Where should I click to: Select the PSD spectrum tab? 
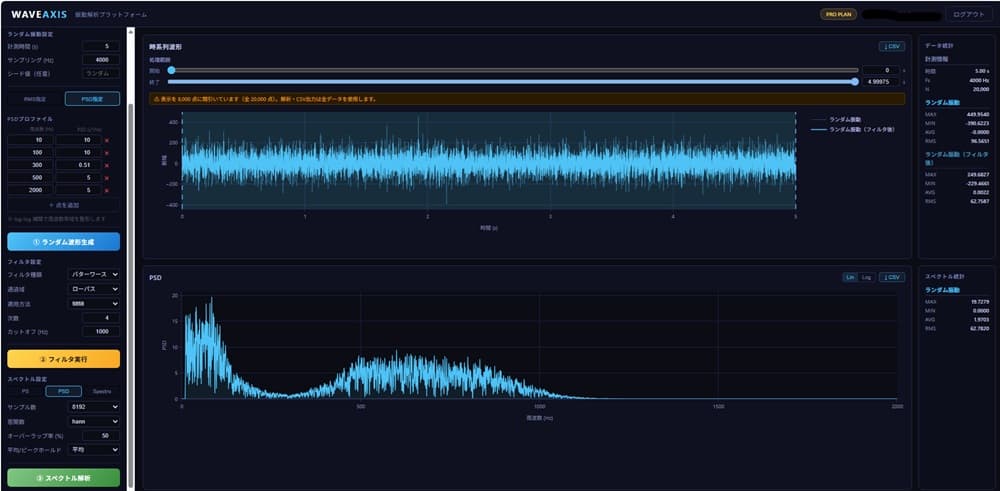click(64, 392)
